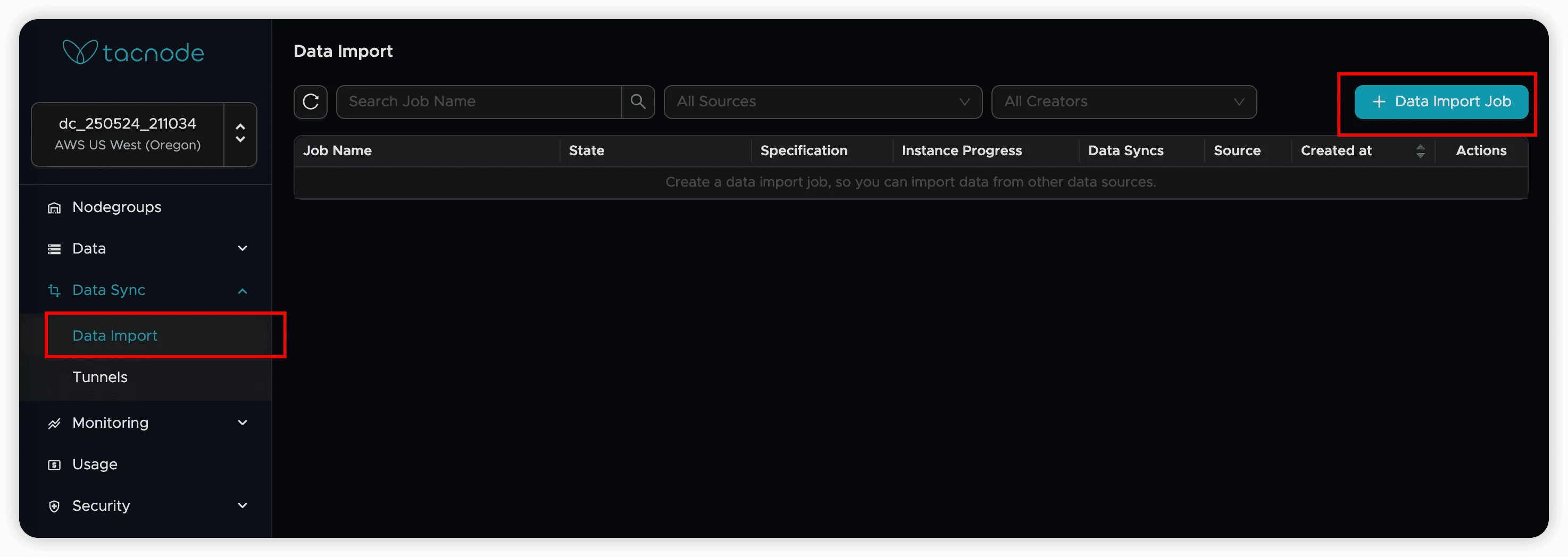The image size is (1568, 557).
Task: Open the Tunnels page
Action: pyautogui.click(x=100, y=377)
